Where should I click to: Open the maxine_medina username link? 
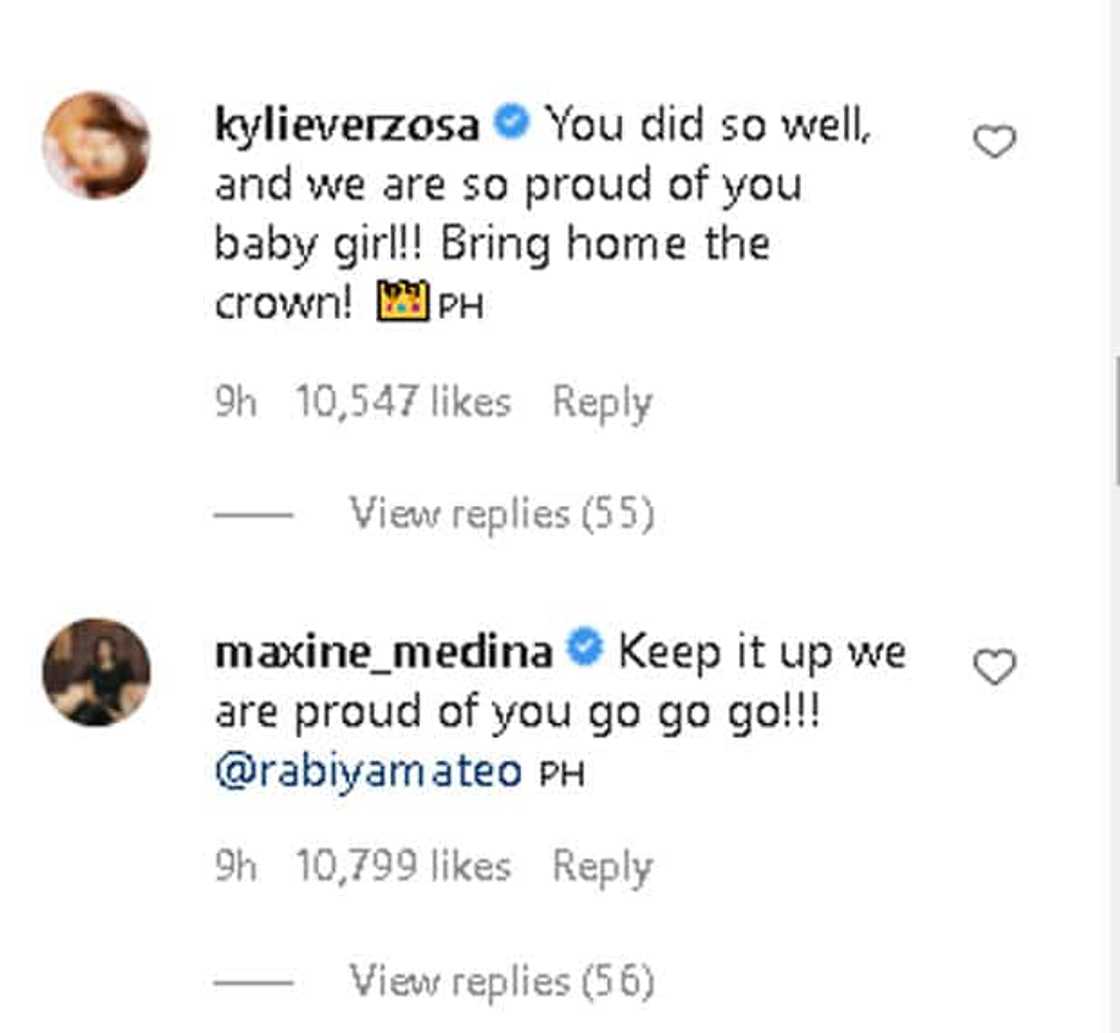click(x=384, y=653)
